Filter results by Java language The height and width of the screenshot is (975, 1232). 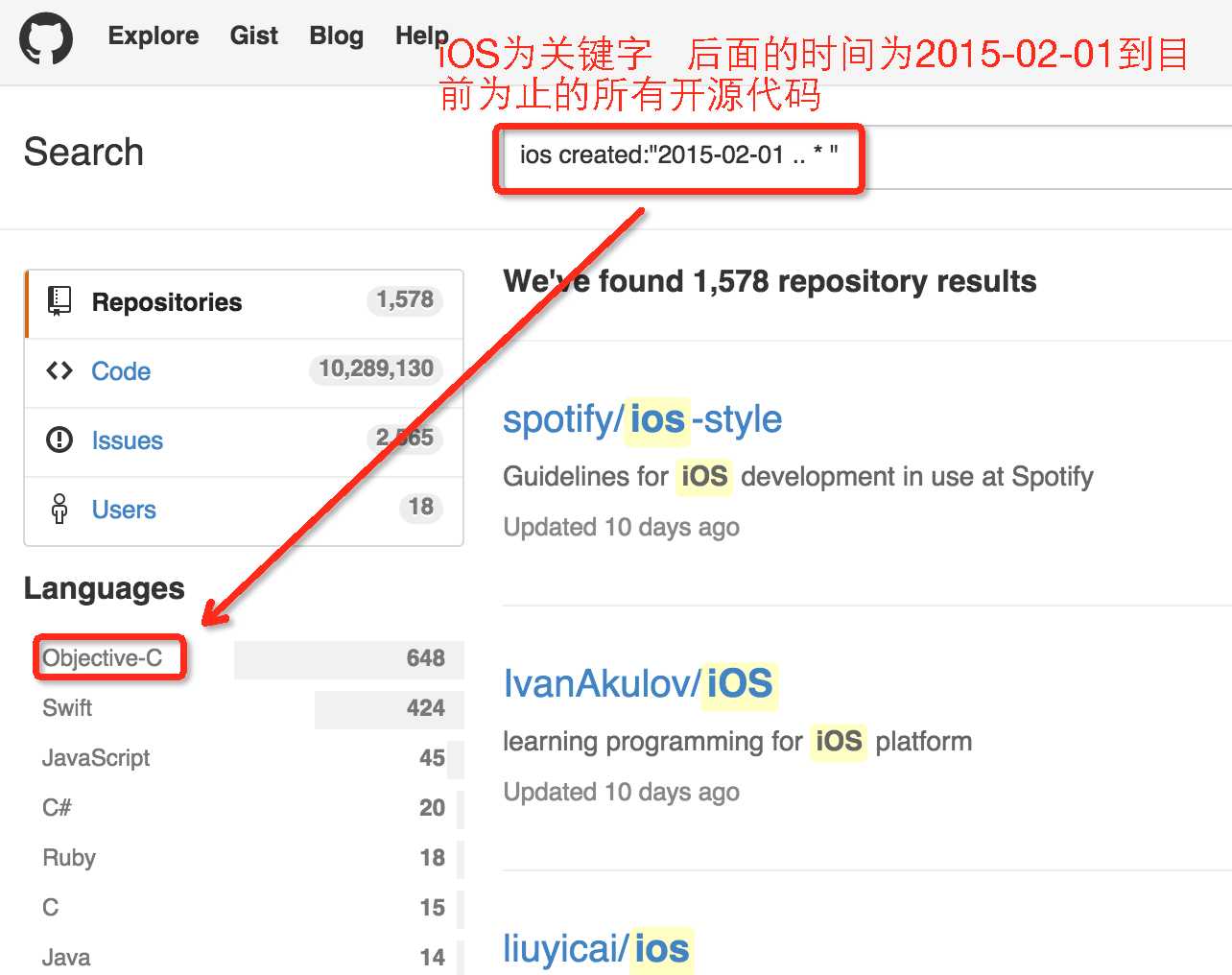[x=66, y=958]
